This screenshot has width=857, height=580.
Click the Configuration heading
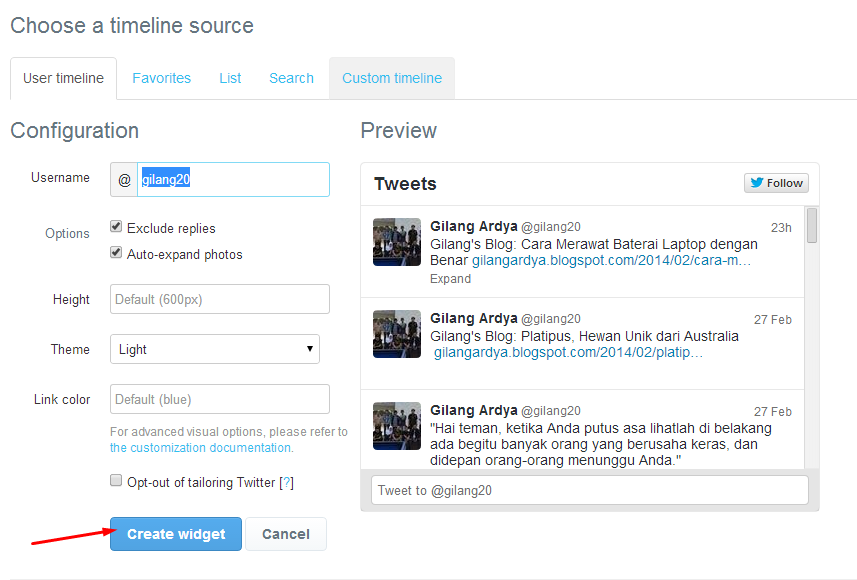(74, 131)
